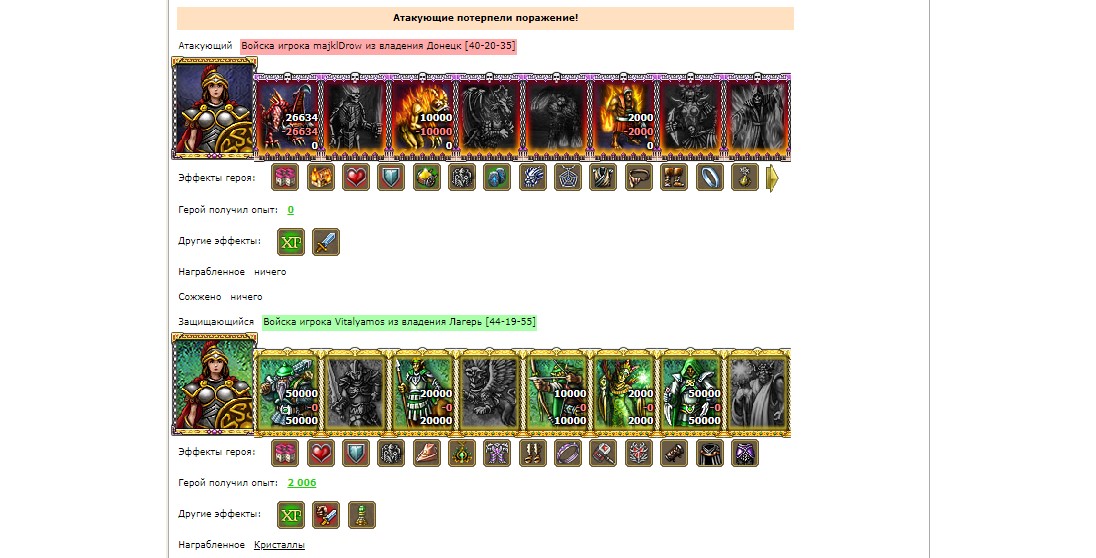Select the defender's hammer effect icon
This screenshot has width=1096, height=558.
tap(603, 453)
